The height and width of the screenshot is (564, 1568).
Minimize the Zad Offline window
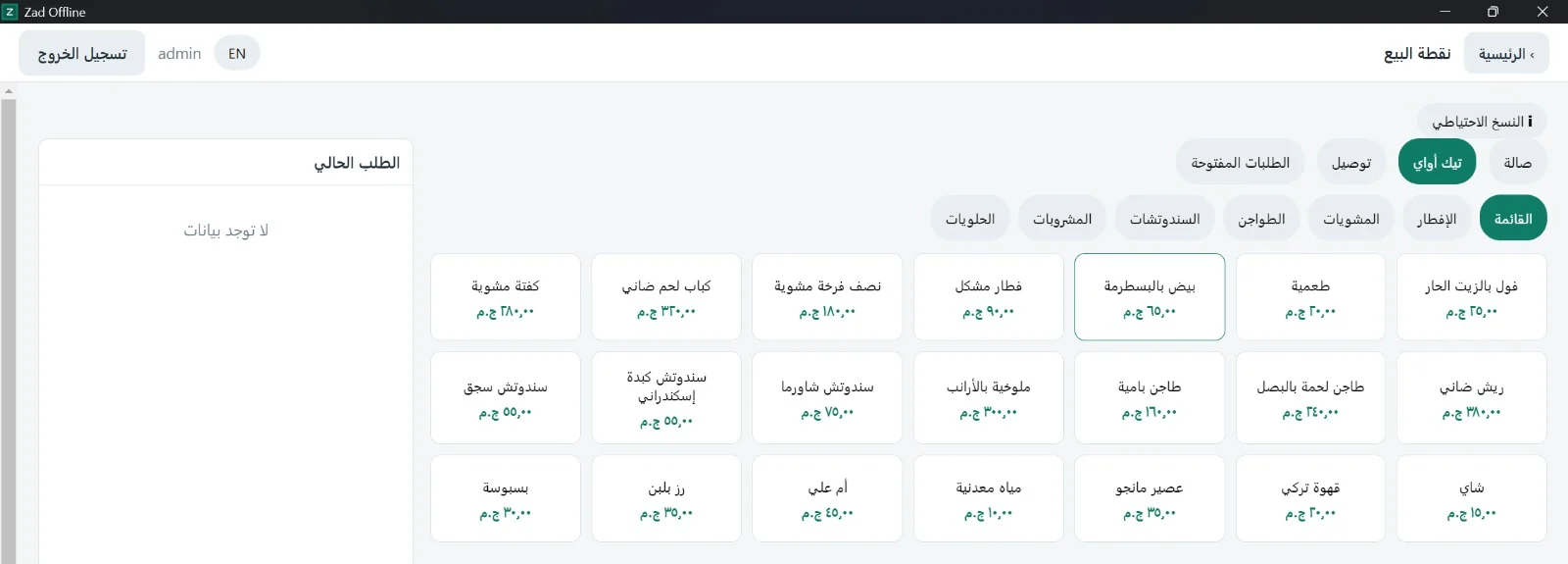1445,12
